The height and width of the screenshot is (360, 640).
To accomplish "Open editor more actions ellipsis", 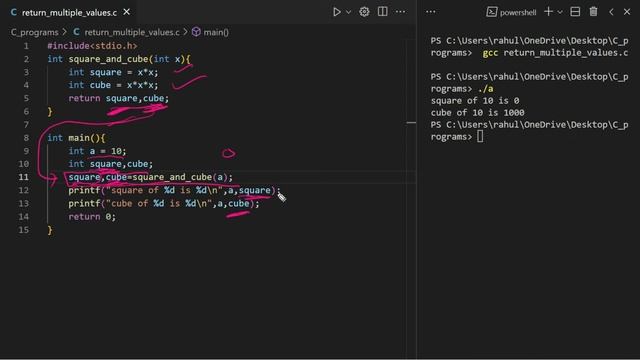I will [401, 12].
